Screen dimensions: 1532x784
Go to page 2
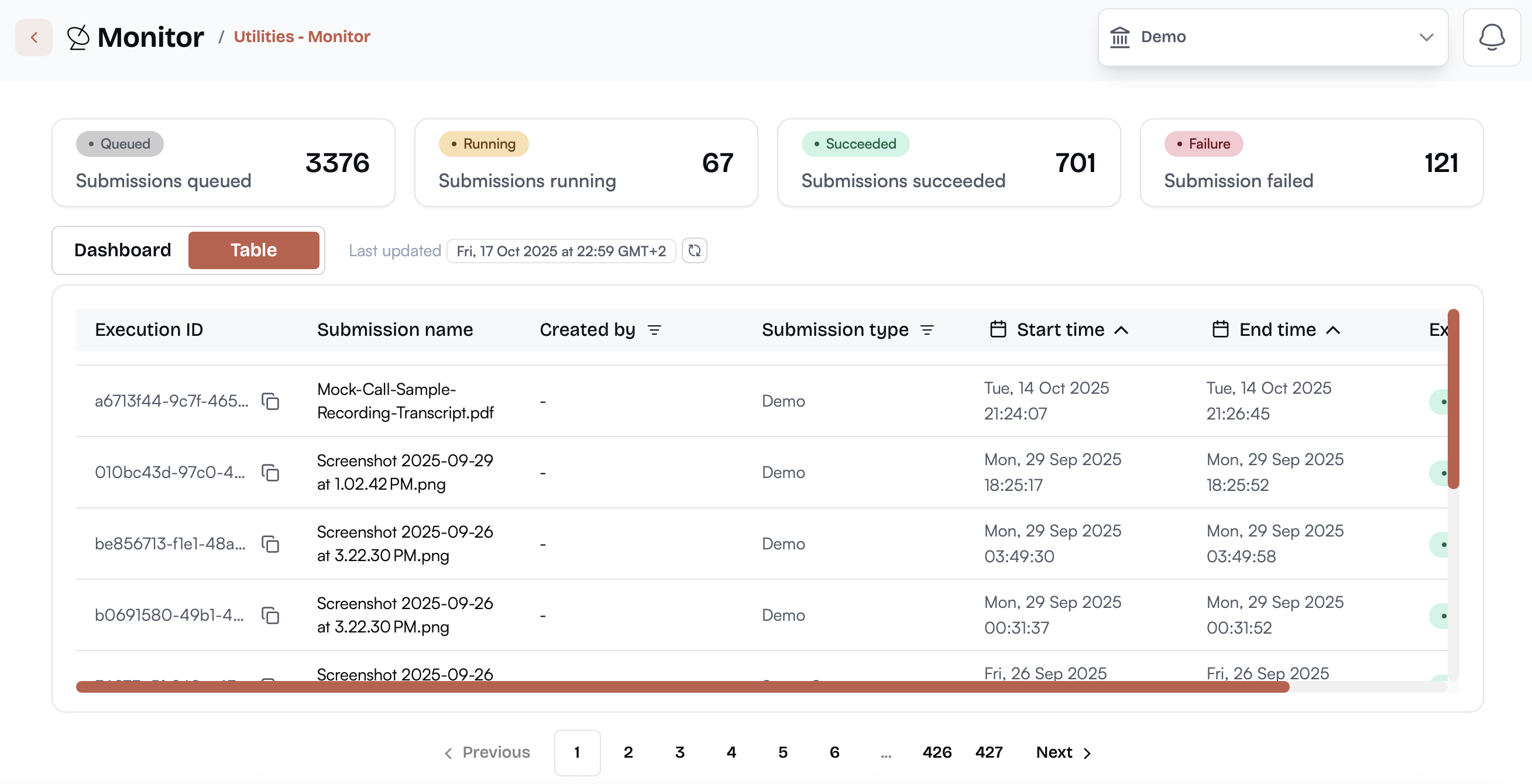point(628,752)
